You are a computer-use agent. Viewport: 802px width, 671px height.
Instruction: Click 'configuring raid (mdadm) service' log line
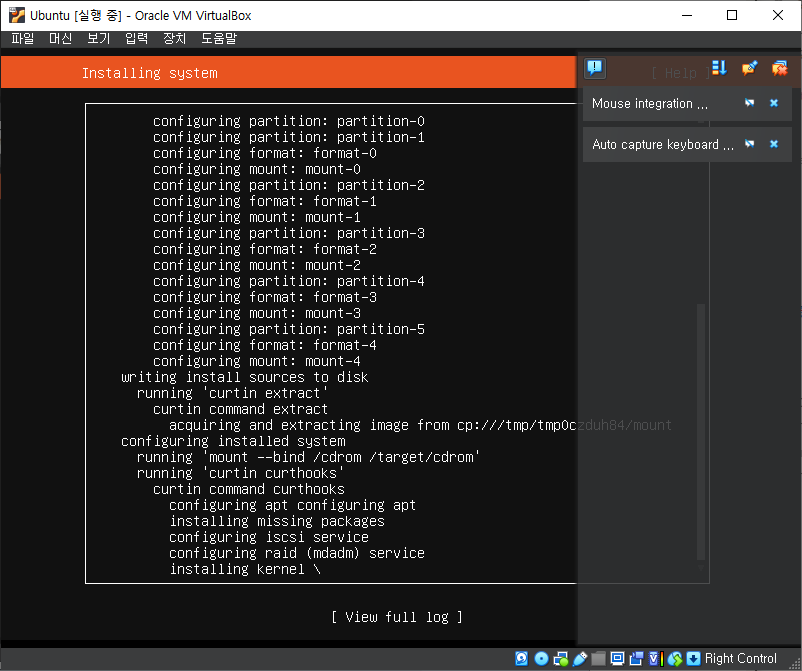tap(297, 553)
